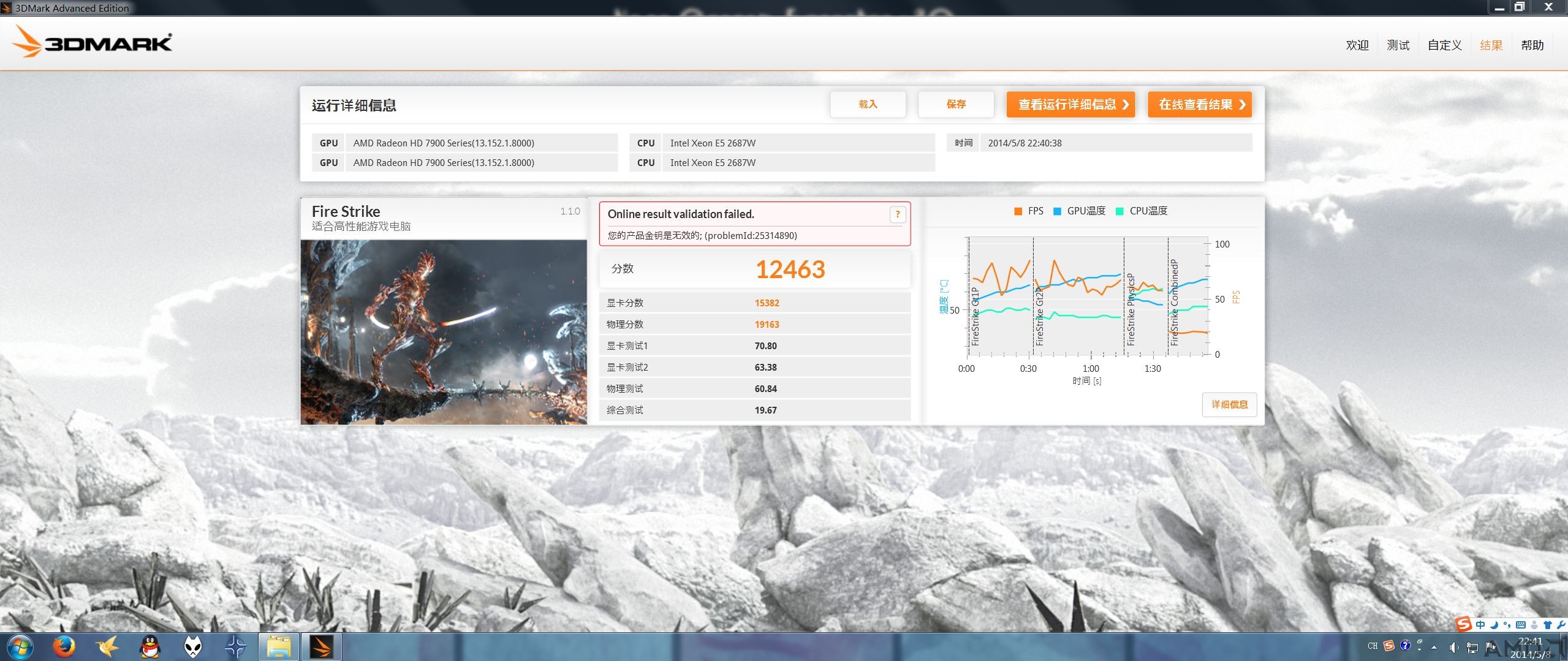Click the 12463 overall score value
This screenshot has width=1568, height=661.
click(790, 270)
